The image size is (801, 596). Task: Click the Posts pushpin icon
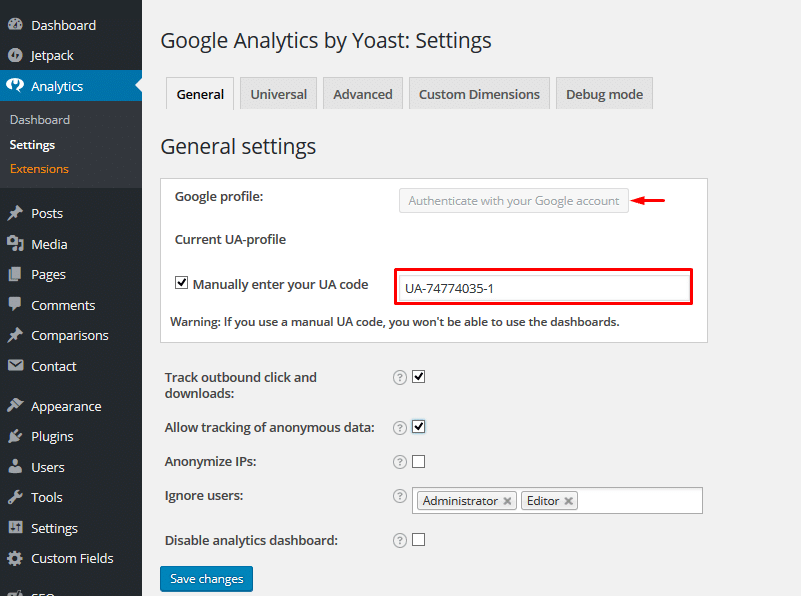pos(15,213)
